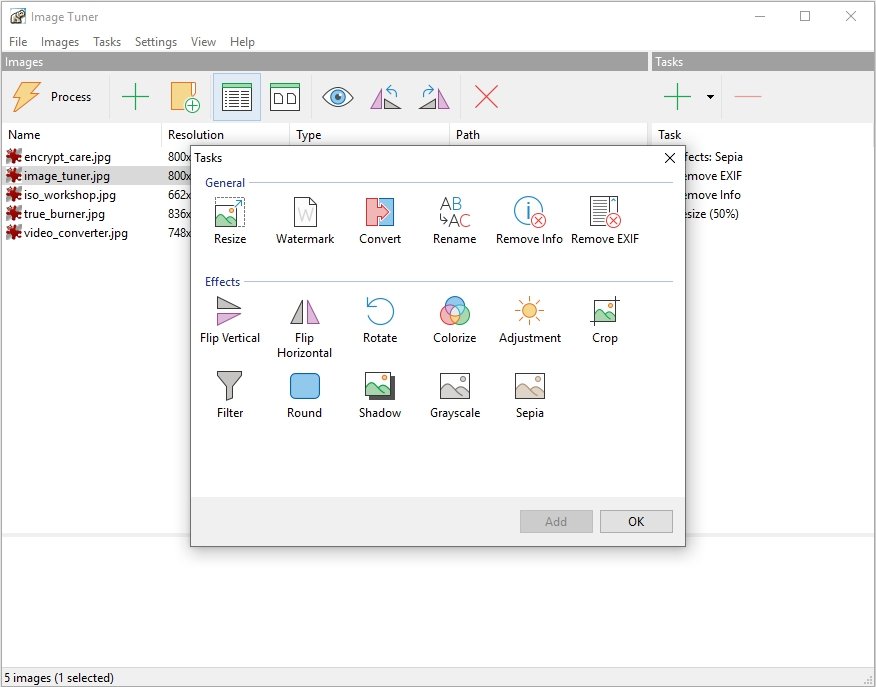Viewport: 876px width, 687px height.
Task: Switch to thumbnails view mode
Action: 285,97
